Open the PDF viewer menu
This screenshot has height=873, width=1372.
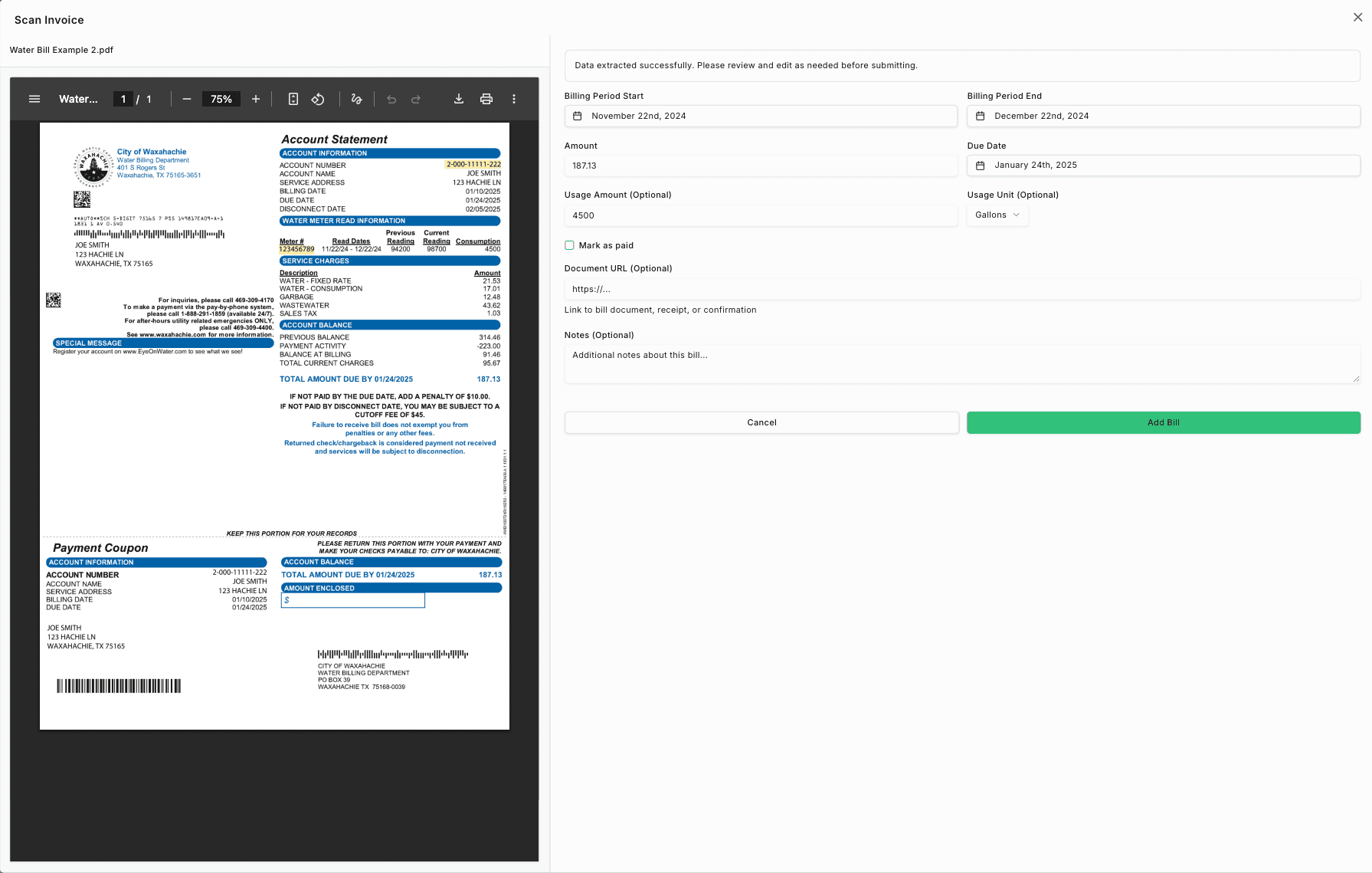[x=34, y=99]
